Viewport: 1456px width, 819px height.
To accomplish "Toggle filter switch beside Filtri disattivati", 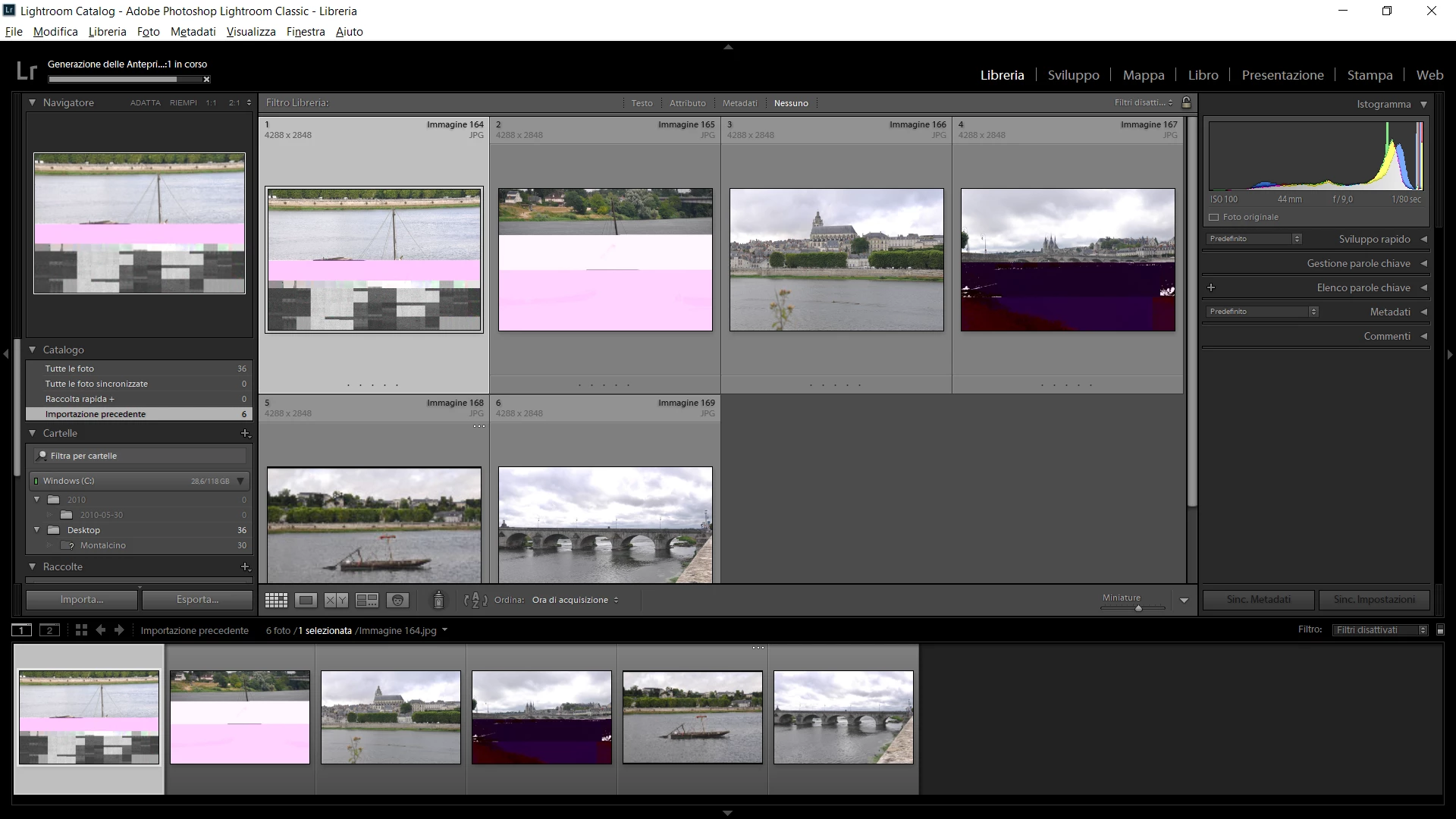I will 1440,629.
